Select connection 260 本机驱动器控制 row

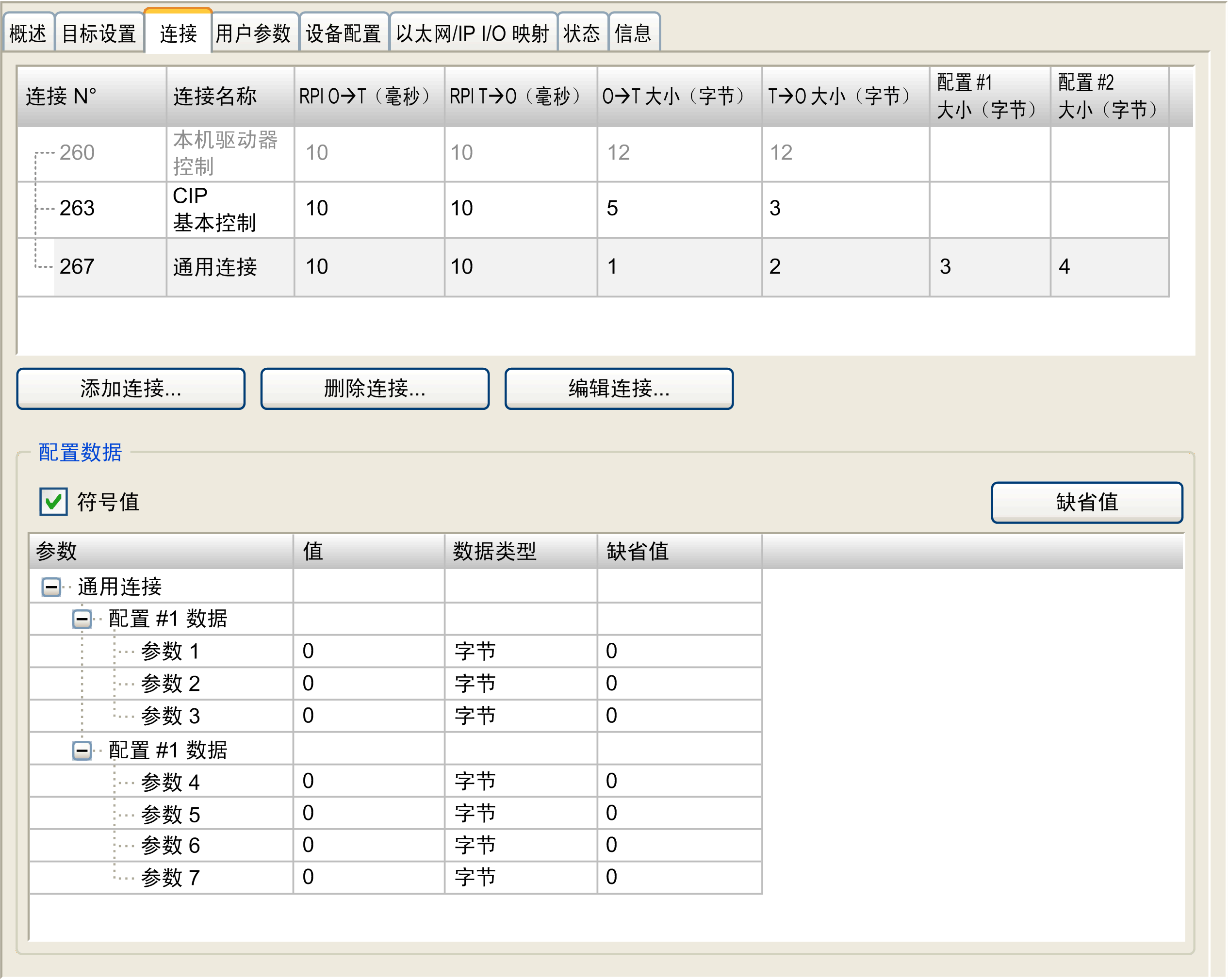(226, 153)
